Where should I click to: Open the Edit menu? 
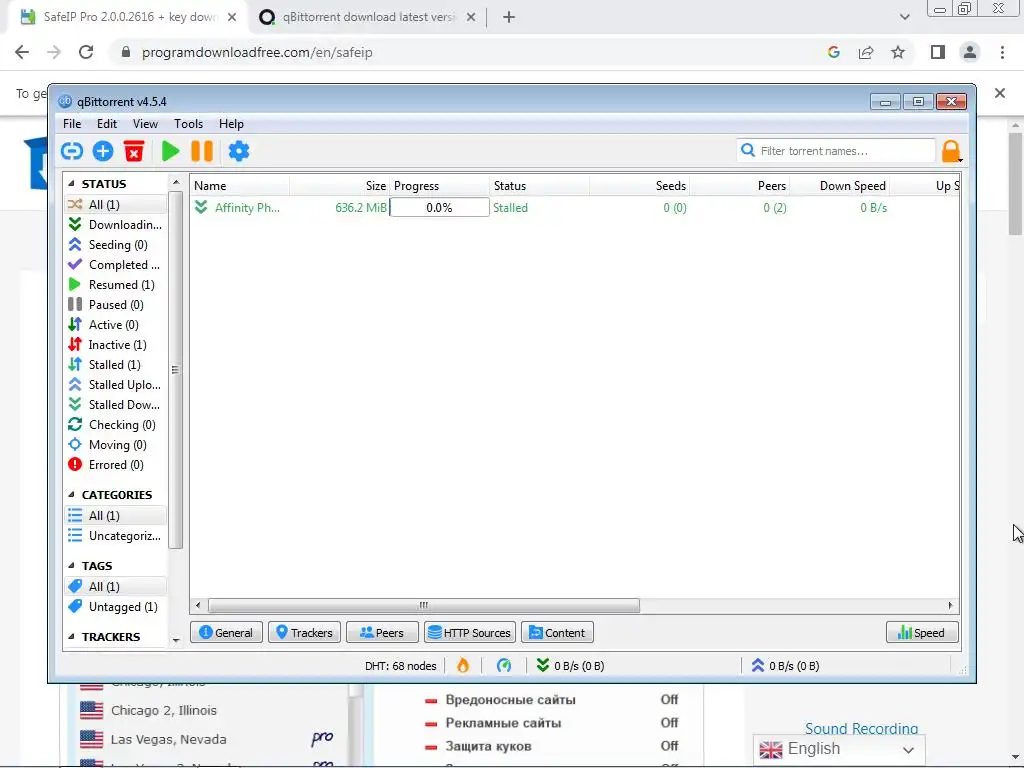[x=106, y=123]
